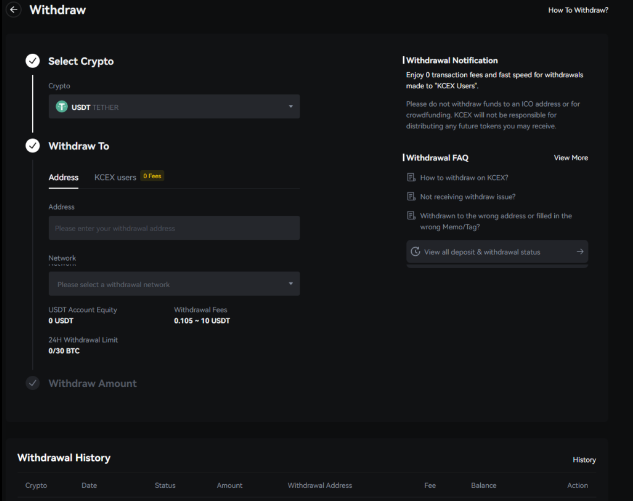The width and height of the screenshot is (633, 501).
Task: Expand the withdrawal network dropdown
Action: click(174, 284)
